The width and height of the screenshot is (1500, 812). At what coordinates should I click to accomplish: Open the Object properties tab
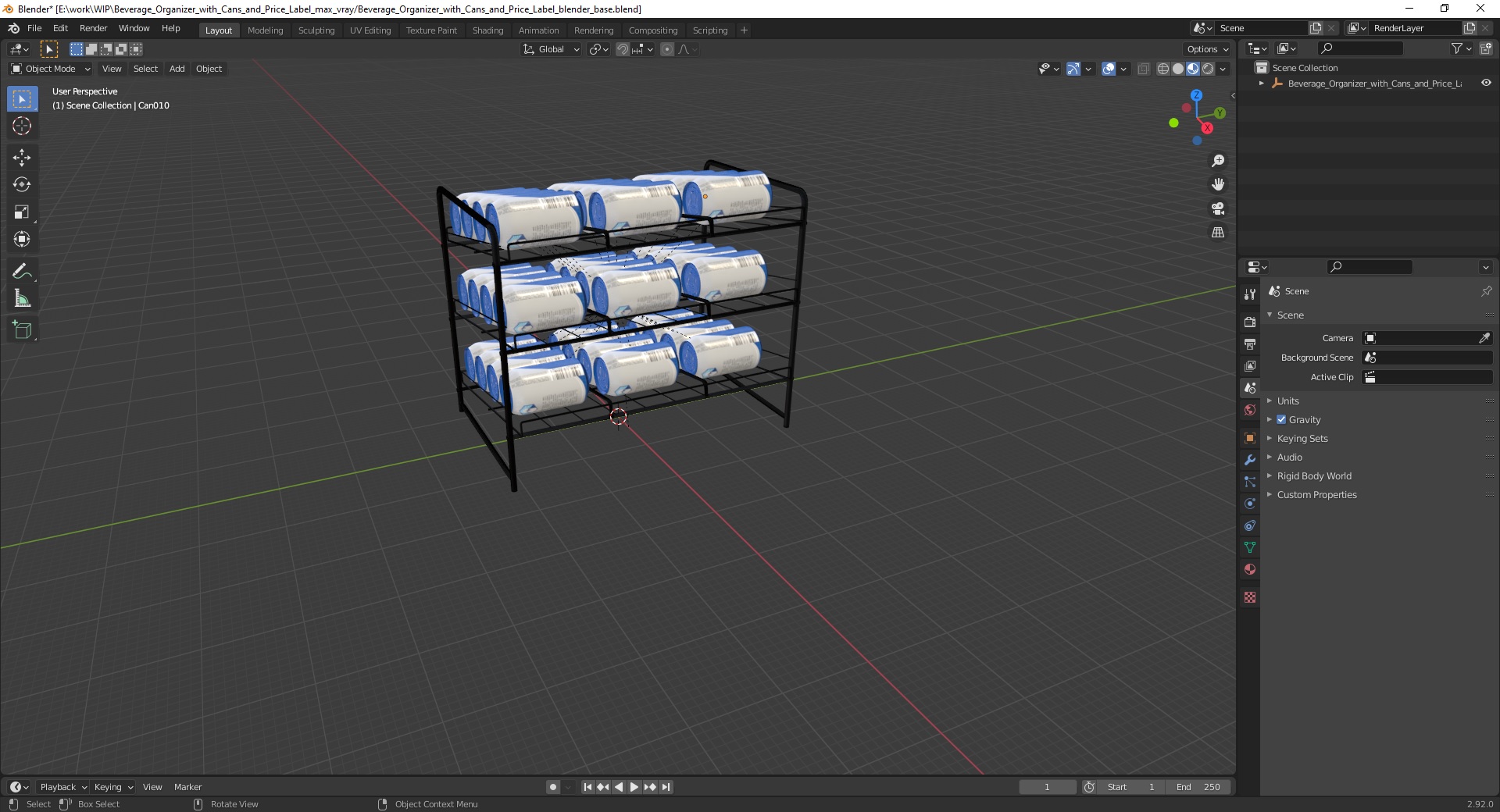click(1250, 438)
